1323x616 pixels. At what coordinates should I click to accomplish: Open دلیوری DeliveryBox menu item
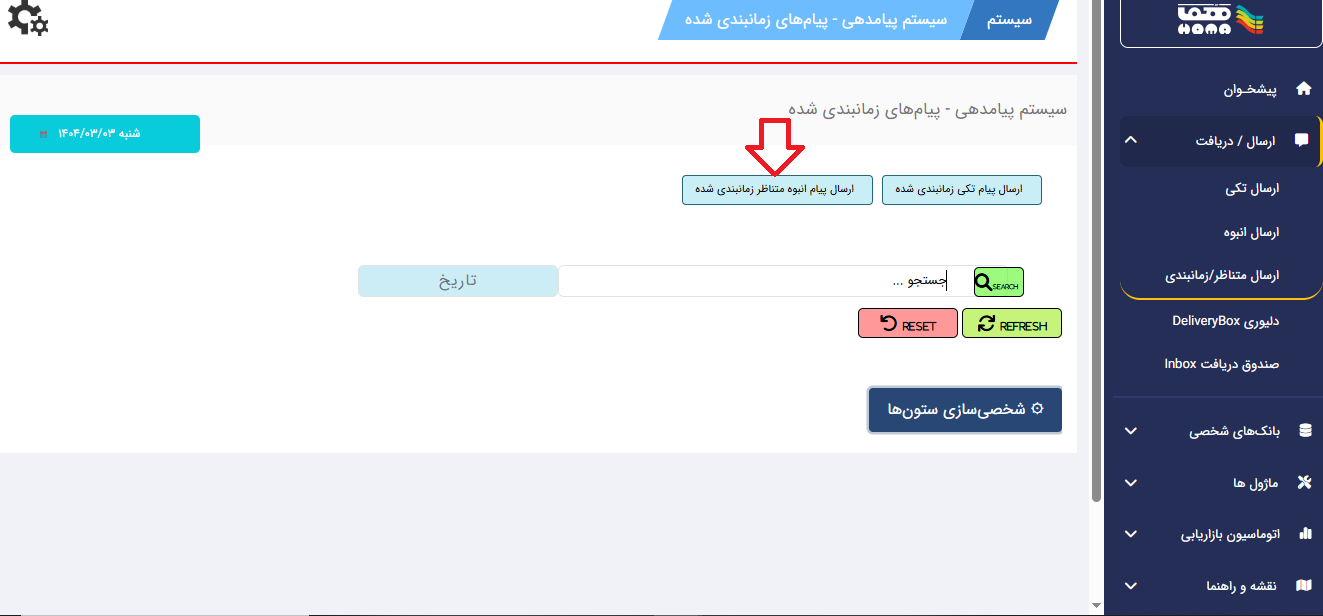1225,321
